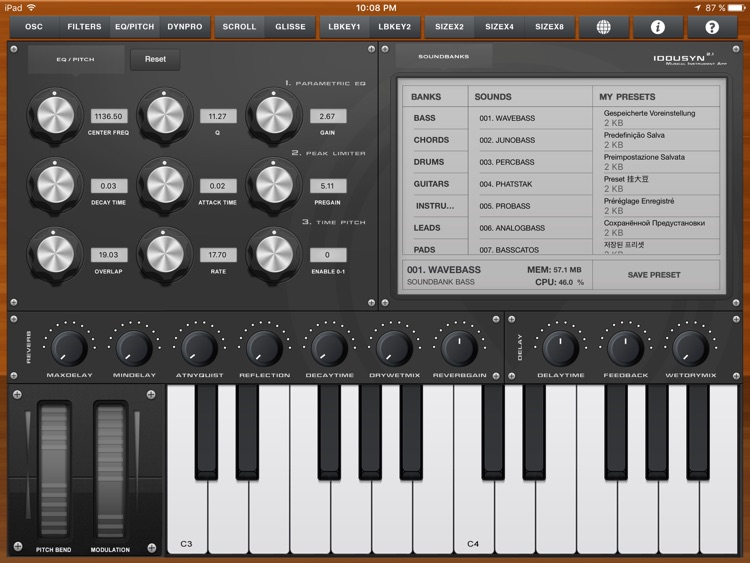Screen dimensions: 750x563
Task: Tap the Atnyquist reverb knob
Action: [199, 348]
